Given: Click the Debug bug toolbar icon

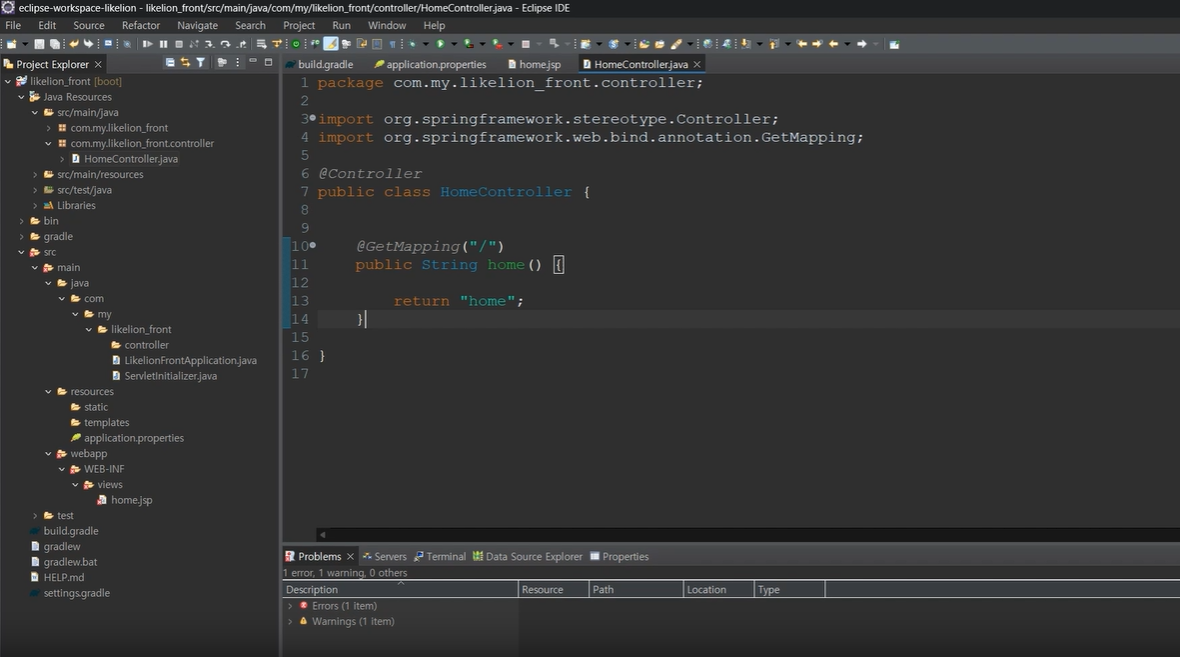Looking at the screenshot, I should point(411,44).
